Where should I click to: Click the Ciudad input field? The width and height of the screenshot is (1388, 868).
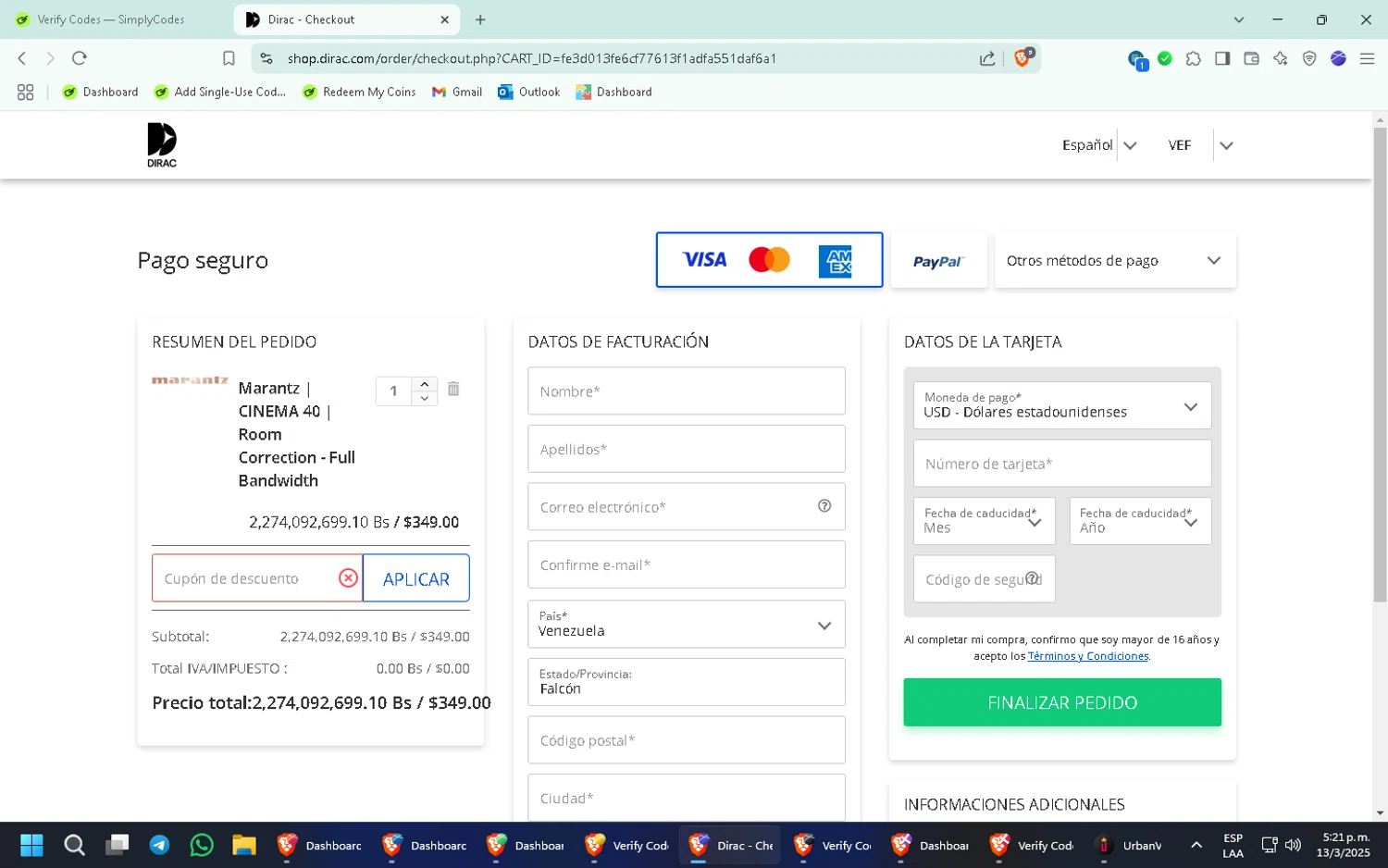pos(687,798)
